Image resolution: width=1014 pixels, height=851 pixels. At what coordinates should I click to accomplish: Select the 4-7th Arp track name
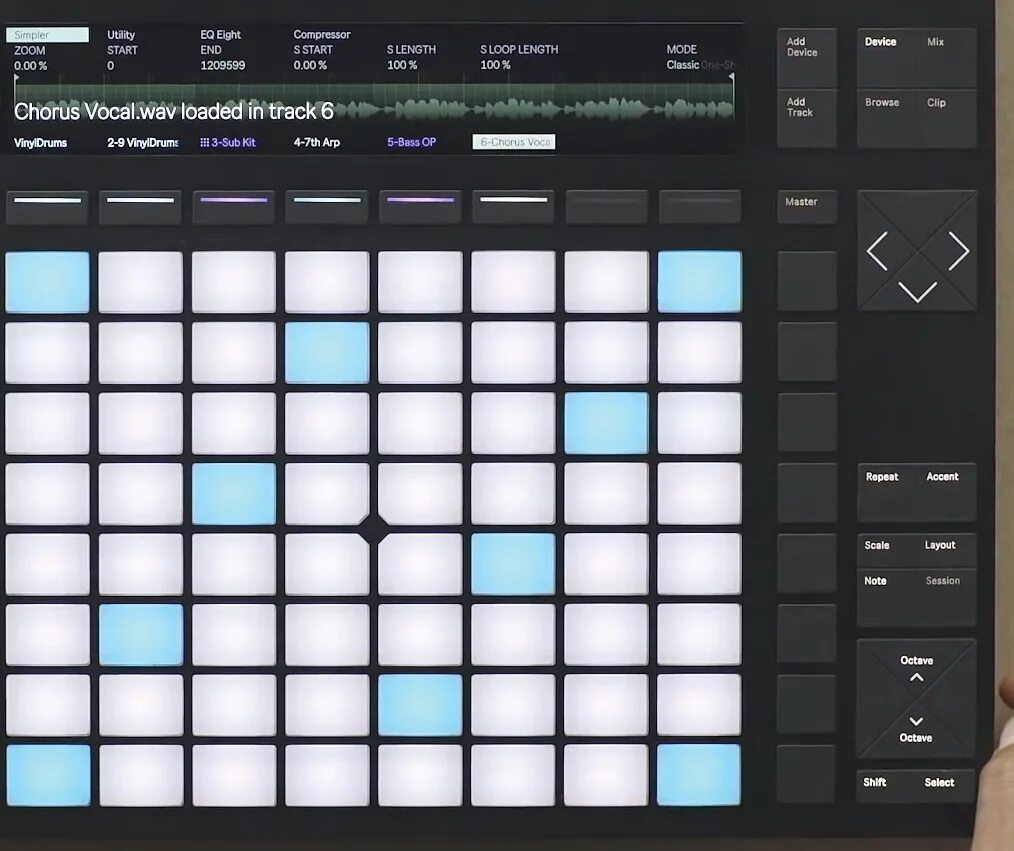tap(317, 142)
